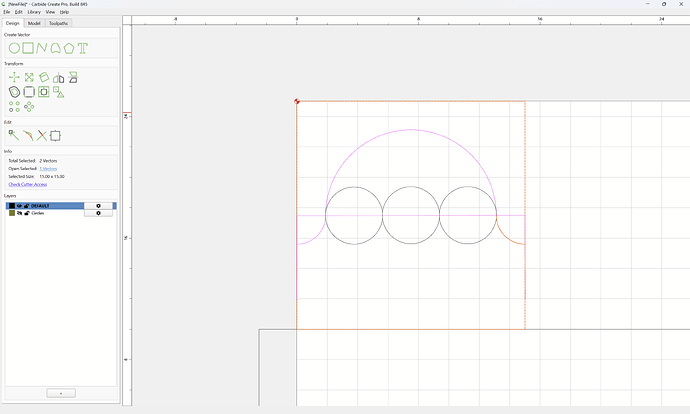
Task: Click the '2 Vectors' total selected value
Action: tap(48, 161)
